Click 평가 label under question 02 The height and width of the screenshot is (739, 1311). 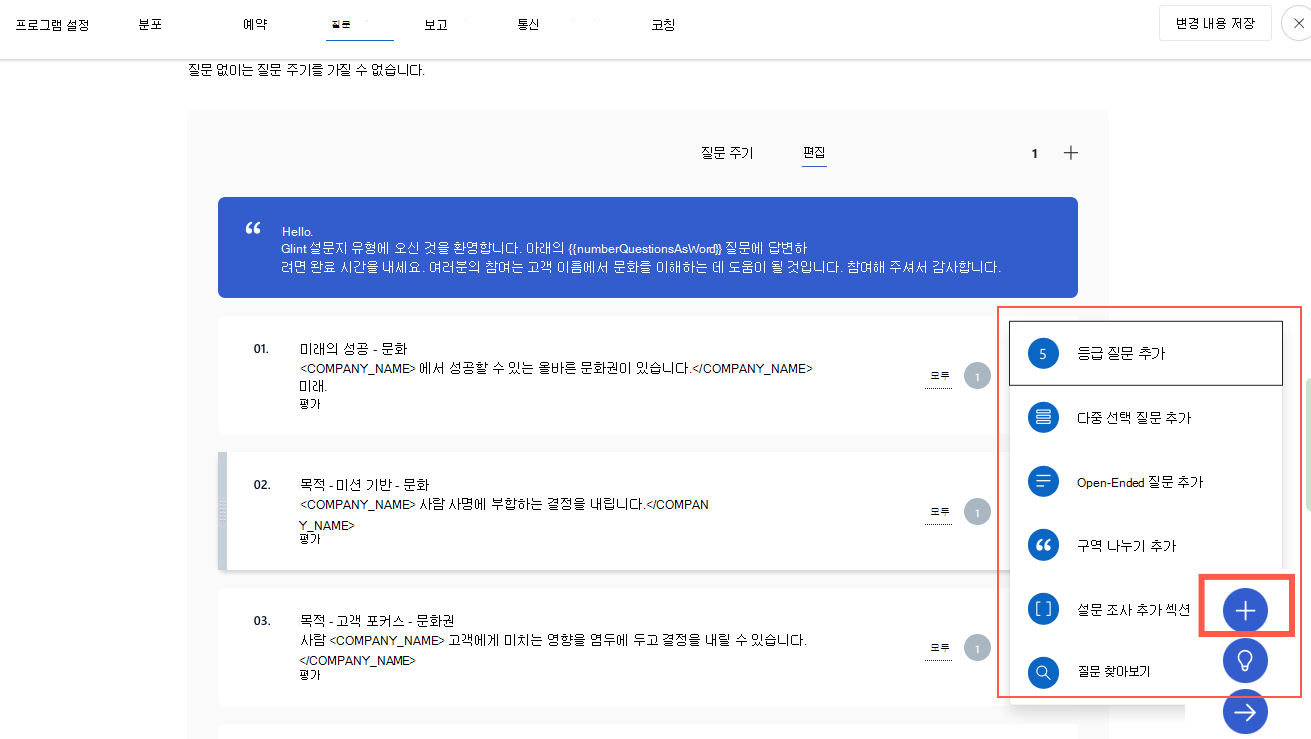click(310, 539)
